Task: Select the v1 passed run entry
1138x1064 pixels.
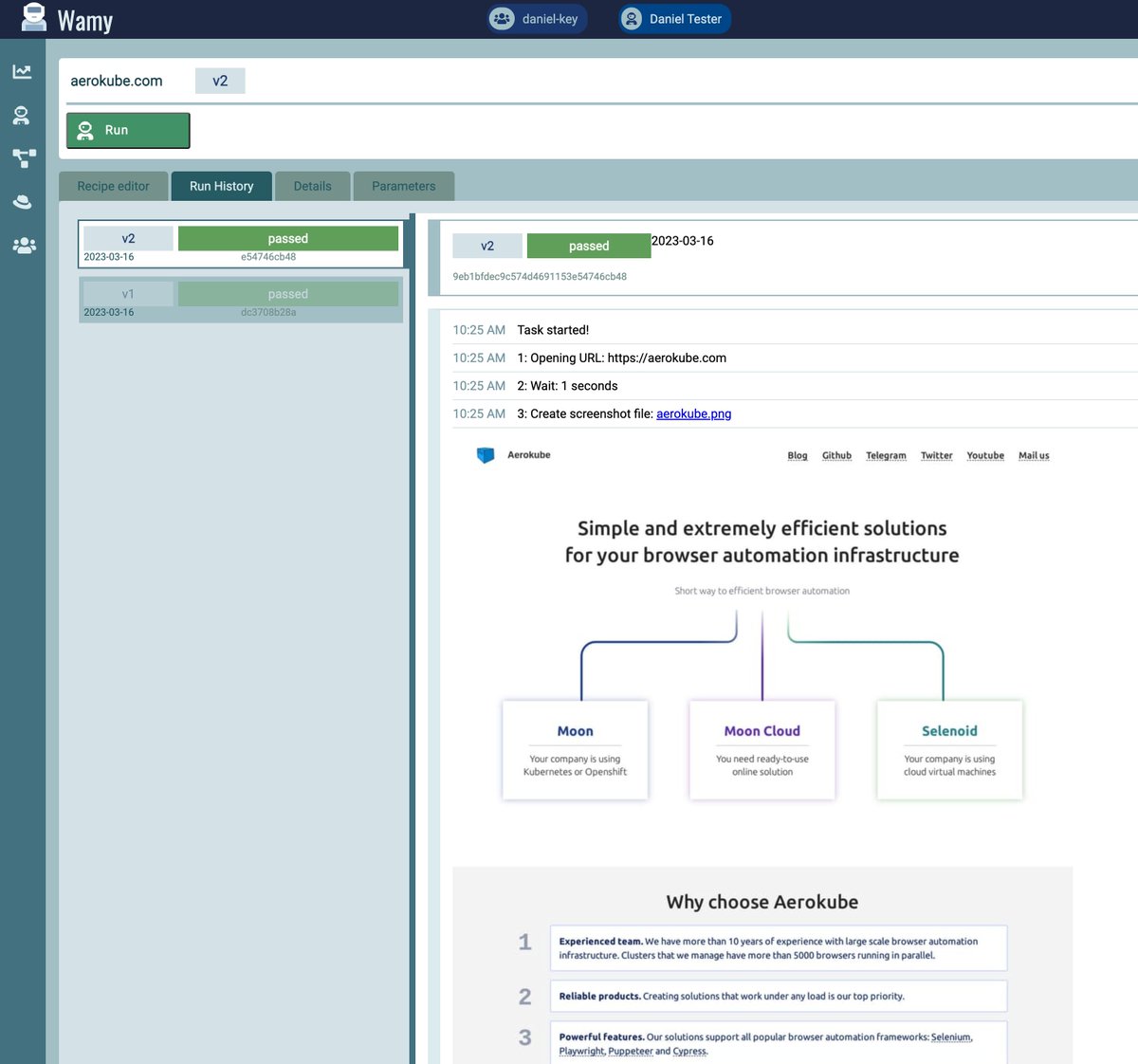Action: (241, 300)
